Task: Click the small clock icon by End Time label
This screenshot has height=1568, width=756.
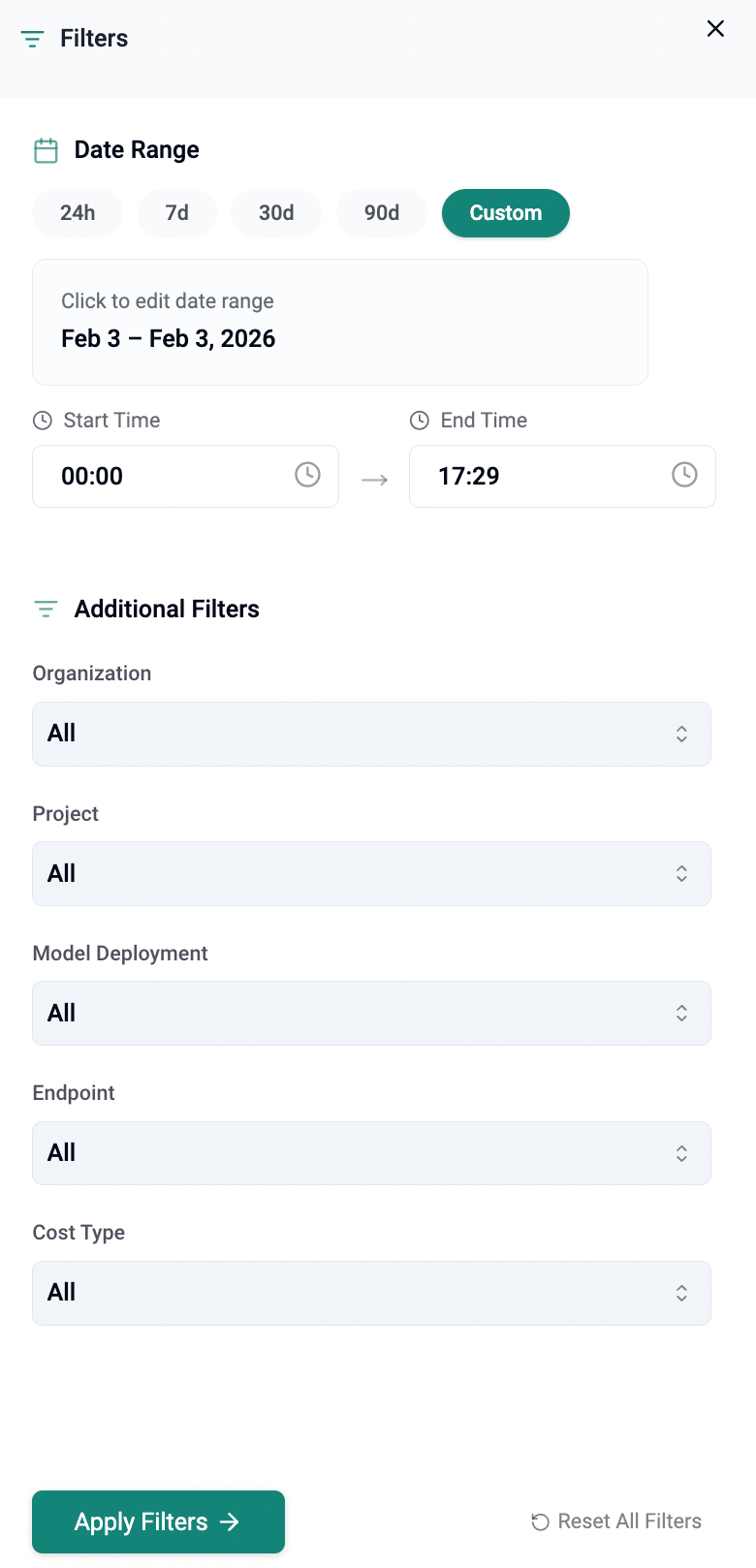Action: tap(420, 421)
